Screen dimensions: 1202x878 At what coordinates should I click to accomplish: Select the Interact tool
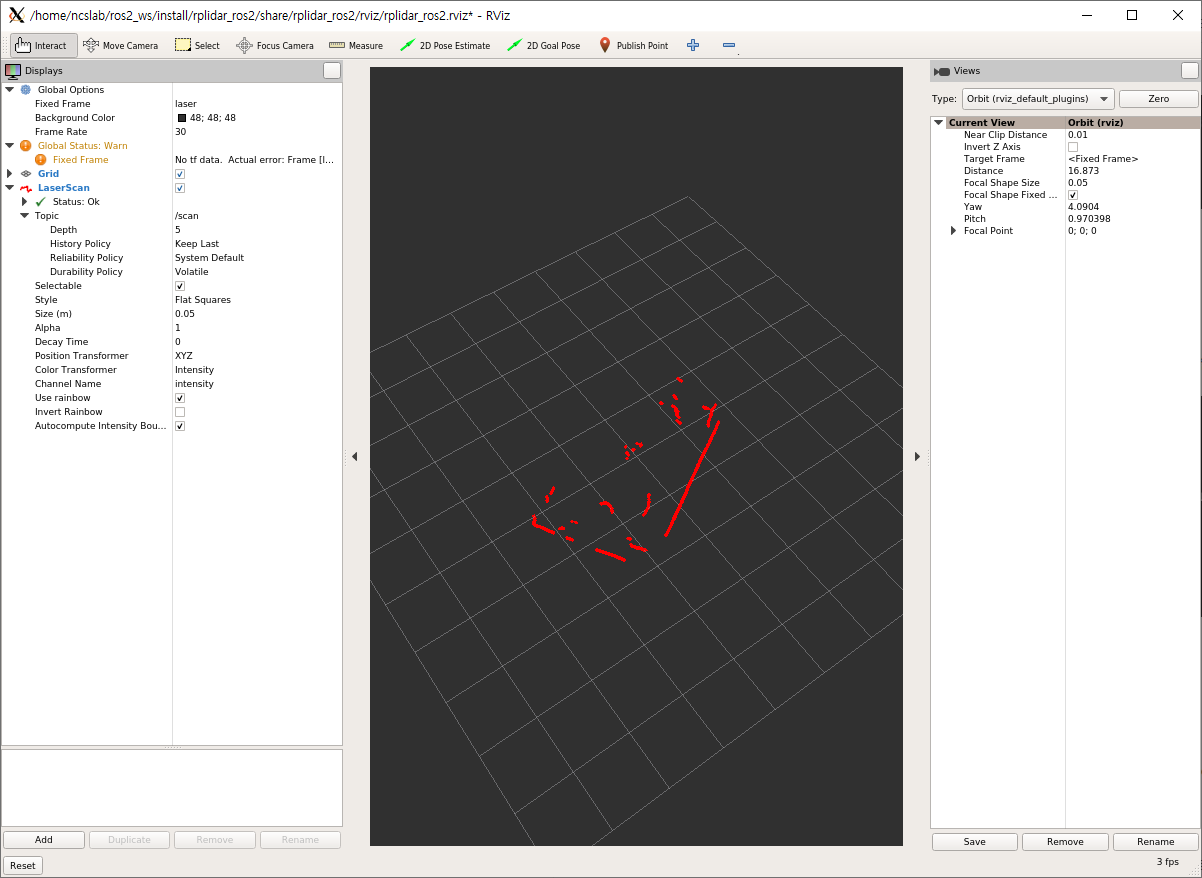click(42, 45)
